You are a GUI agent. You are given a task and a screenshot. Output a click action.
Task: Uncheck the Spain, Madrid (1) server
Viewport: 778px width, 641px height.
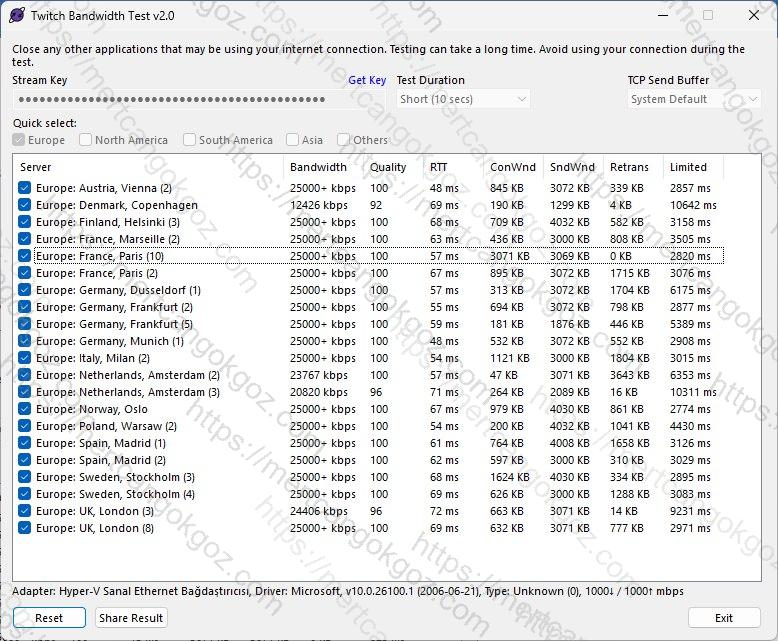(24, 443)
